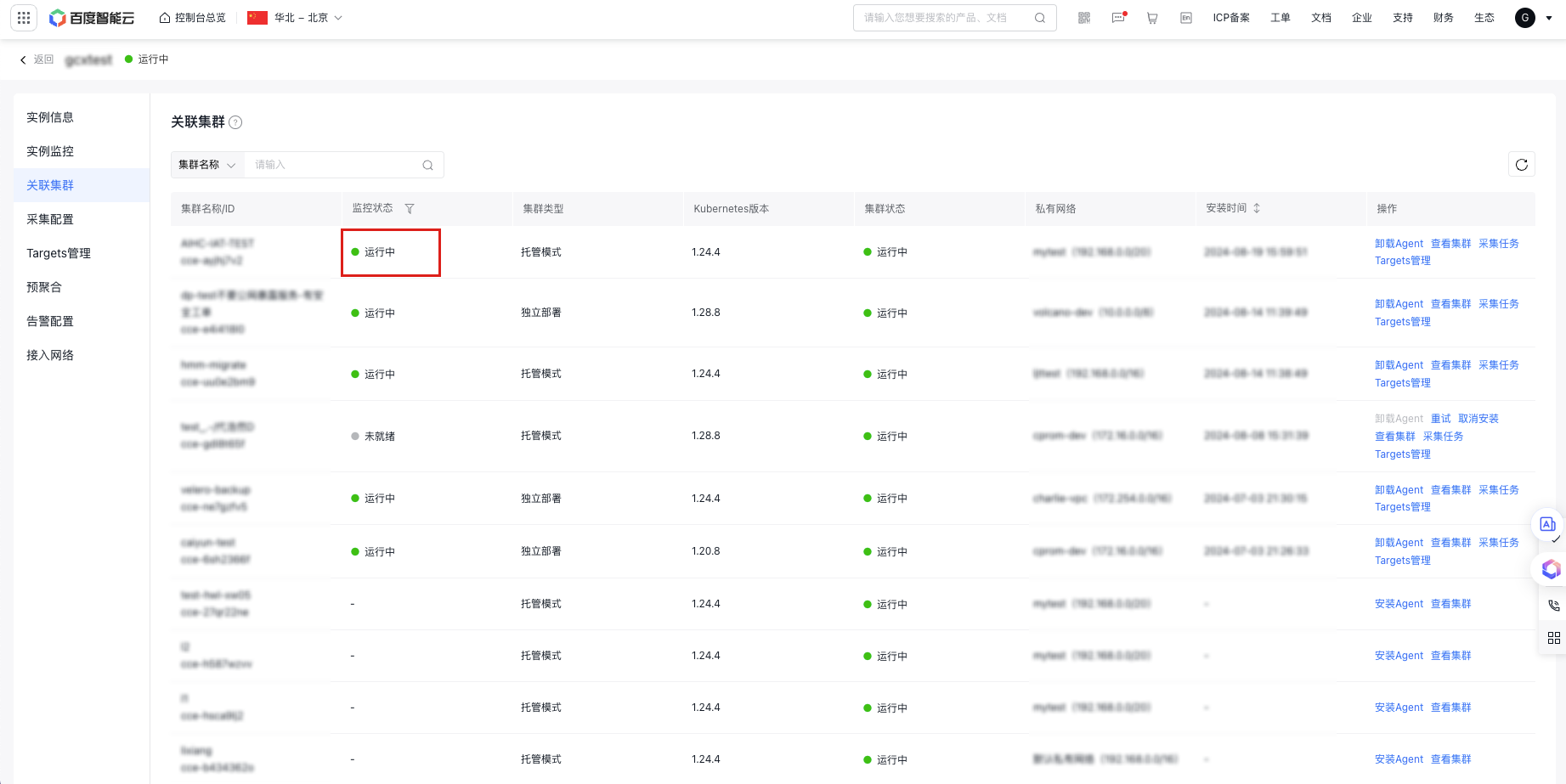Open the messages notification icon

(1118, 18)
